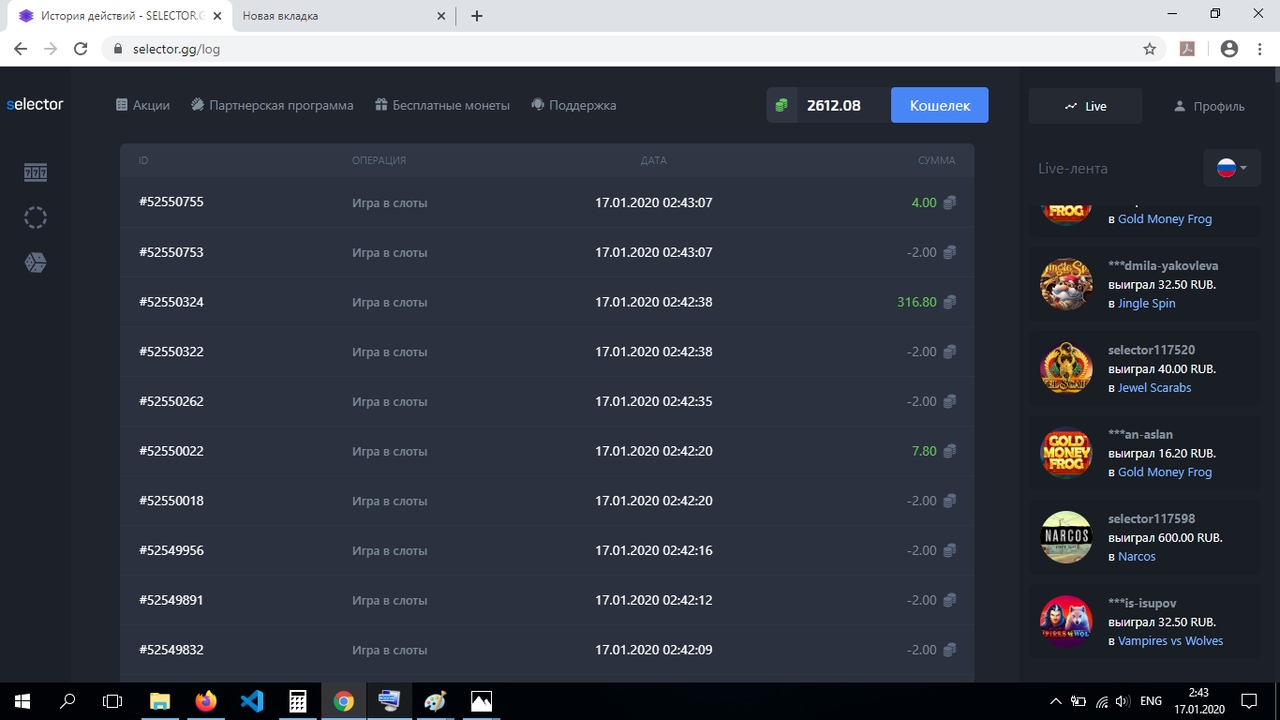Click the Gold Money Frog thumbnail for an-aslan

(x=1066, y=453)
